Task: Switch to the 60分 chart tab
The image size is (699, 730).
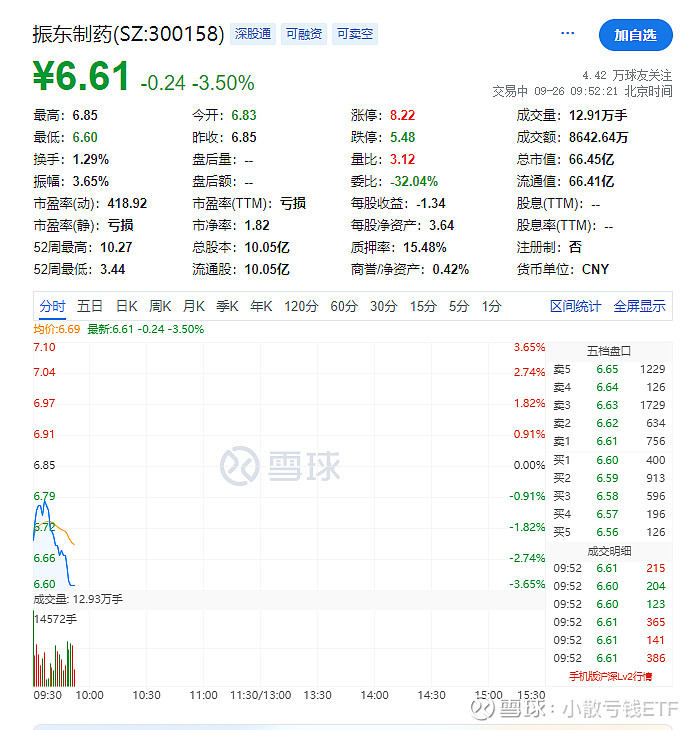Action: point(344,306)
